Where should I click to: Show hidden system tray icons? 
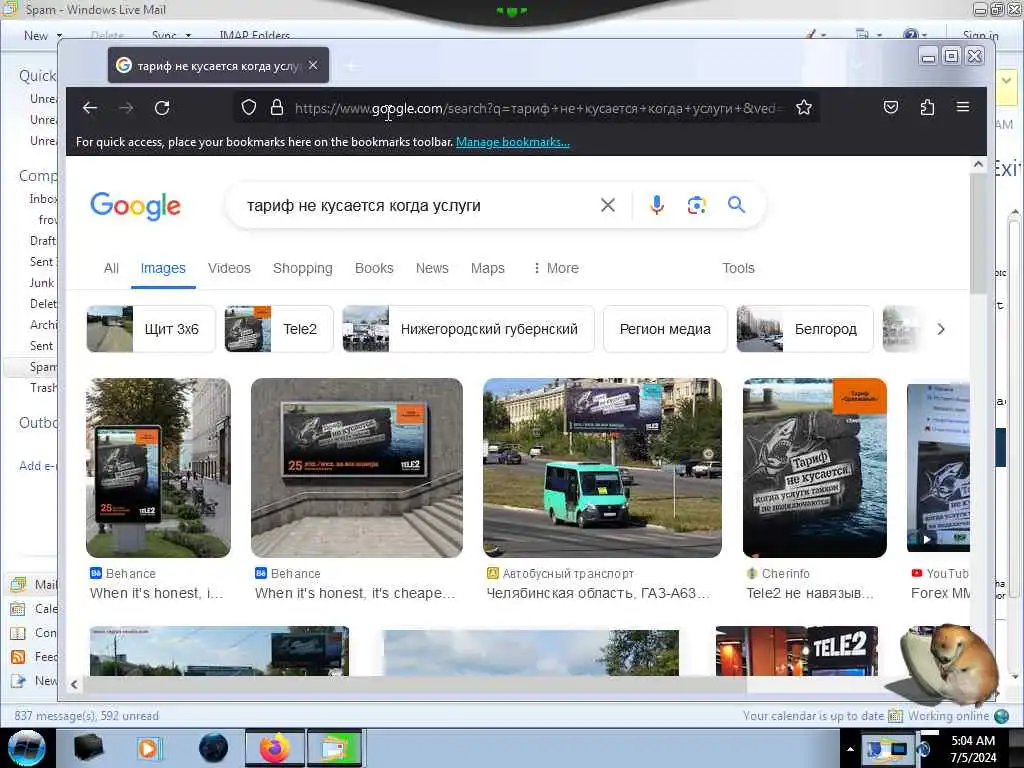click(x=850, y=749)
